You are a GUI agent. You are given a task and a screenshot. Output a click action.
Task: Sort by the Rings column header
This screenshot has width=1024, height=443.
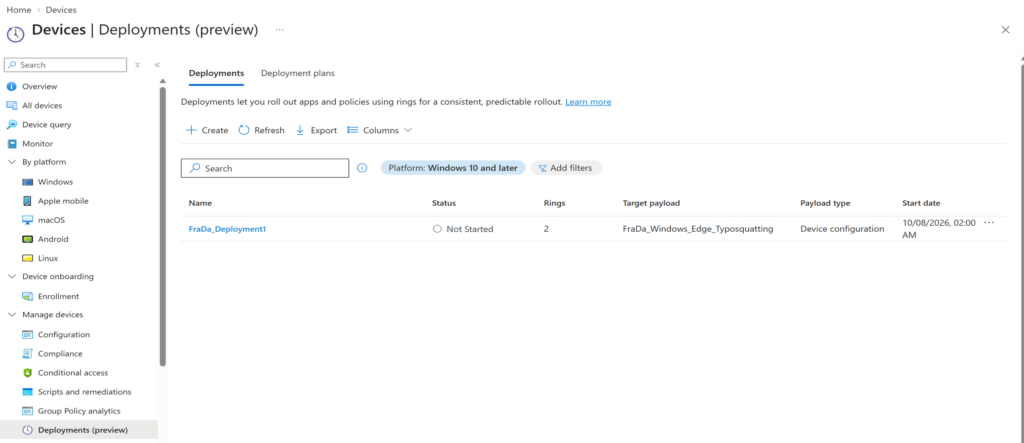554,203
